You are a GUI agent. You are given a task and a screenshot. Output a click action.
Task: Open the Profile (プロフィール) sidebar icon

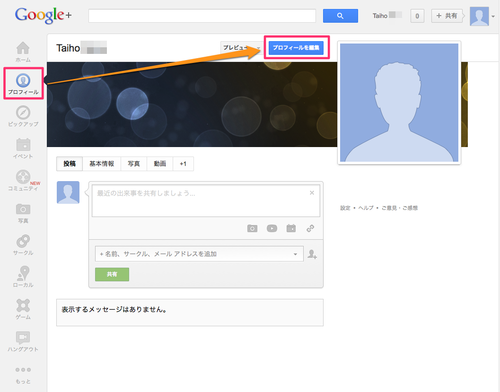pyautogui.click(x=23, y=84)
